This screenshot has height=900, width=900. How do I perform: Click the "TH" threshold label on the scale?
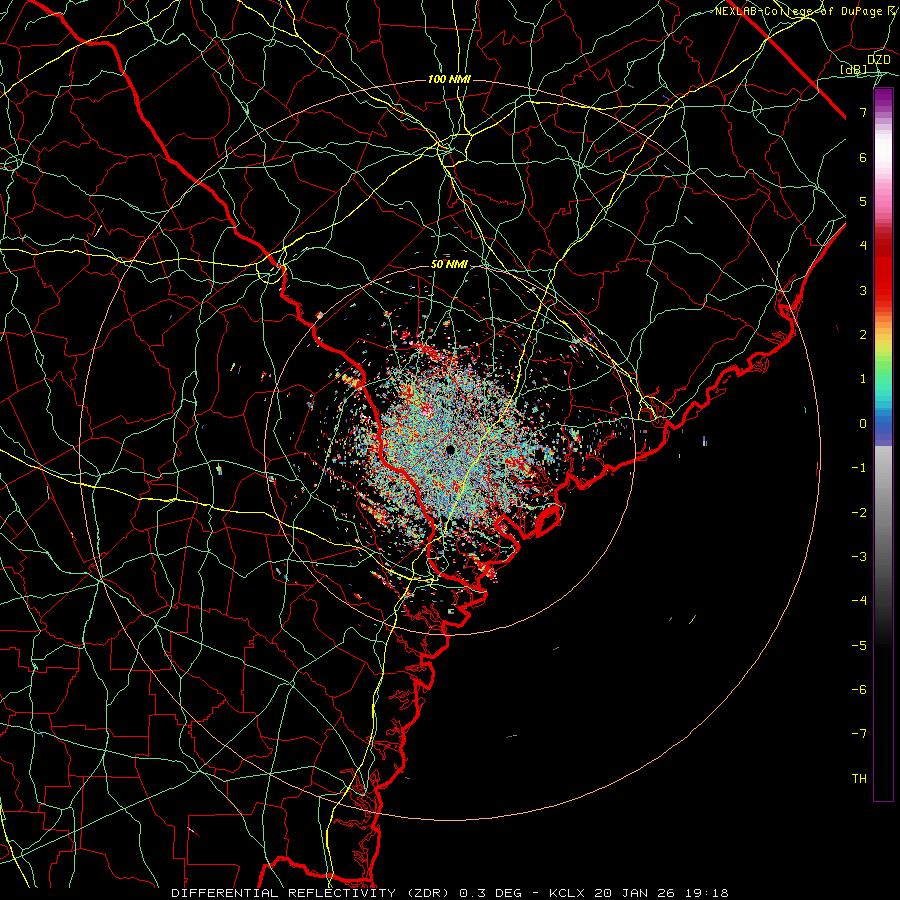[x=859, y=779]
